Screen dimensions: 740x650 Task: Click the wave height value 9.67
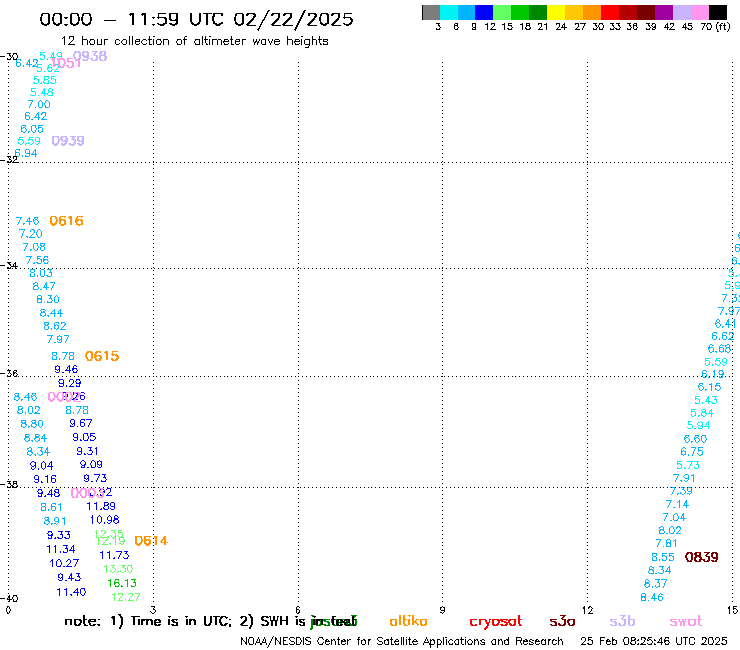[x=81, y=423]
